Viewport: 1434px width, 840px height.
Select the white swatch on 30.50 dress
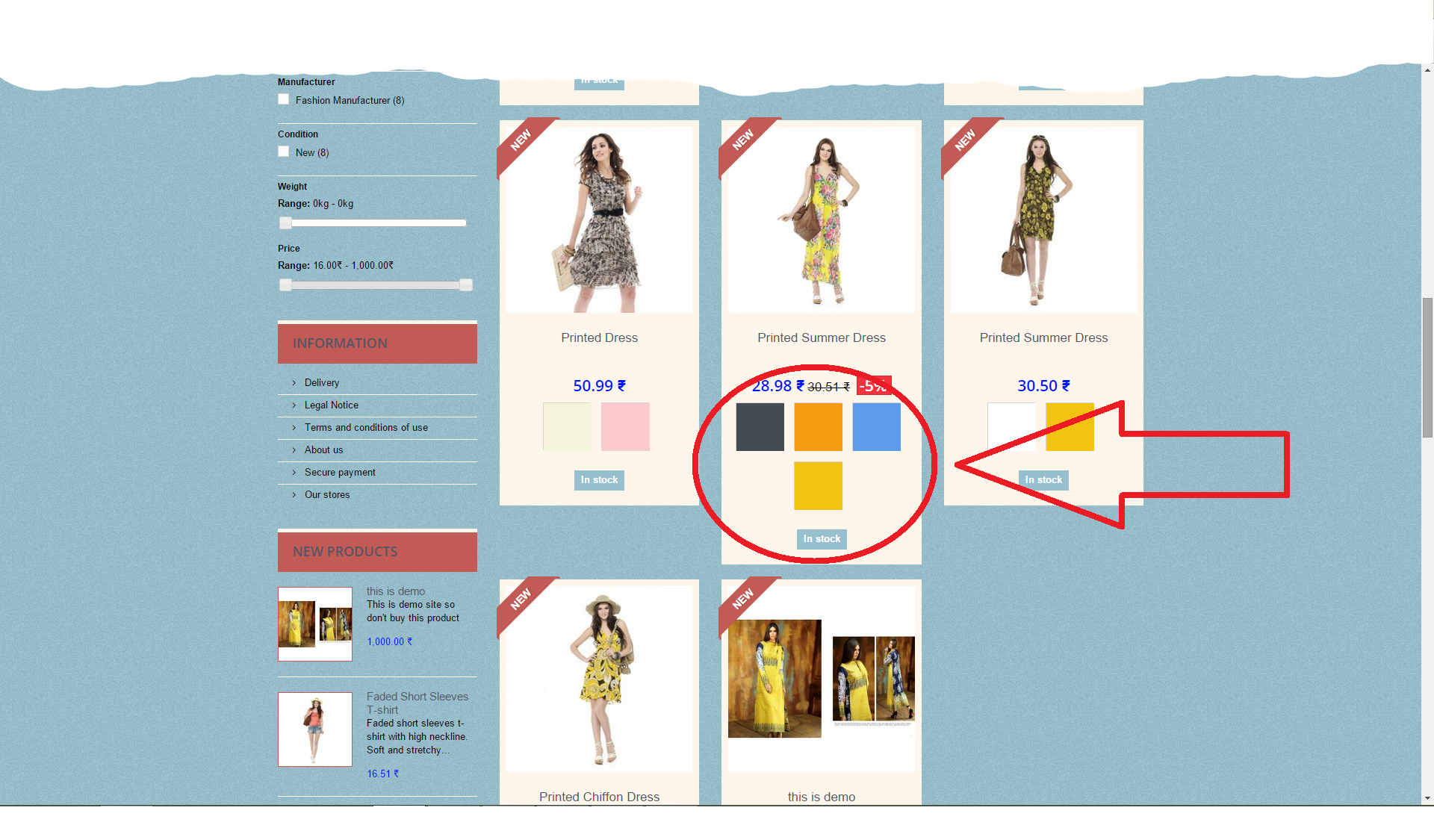pyautogui.click(x=1011, y=426)
